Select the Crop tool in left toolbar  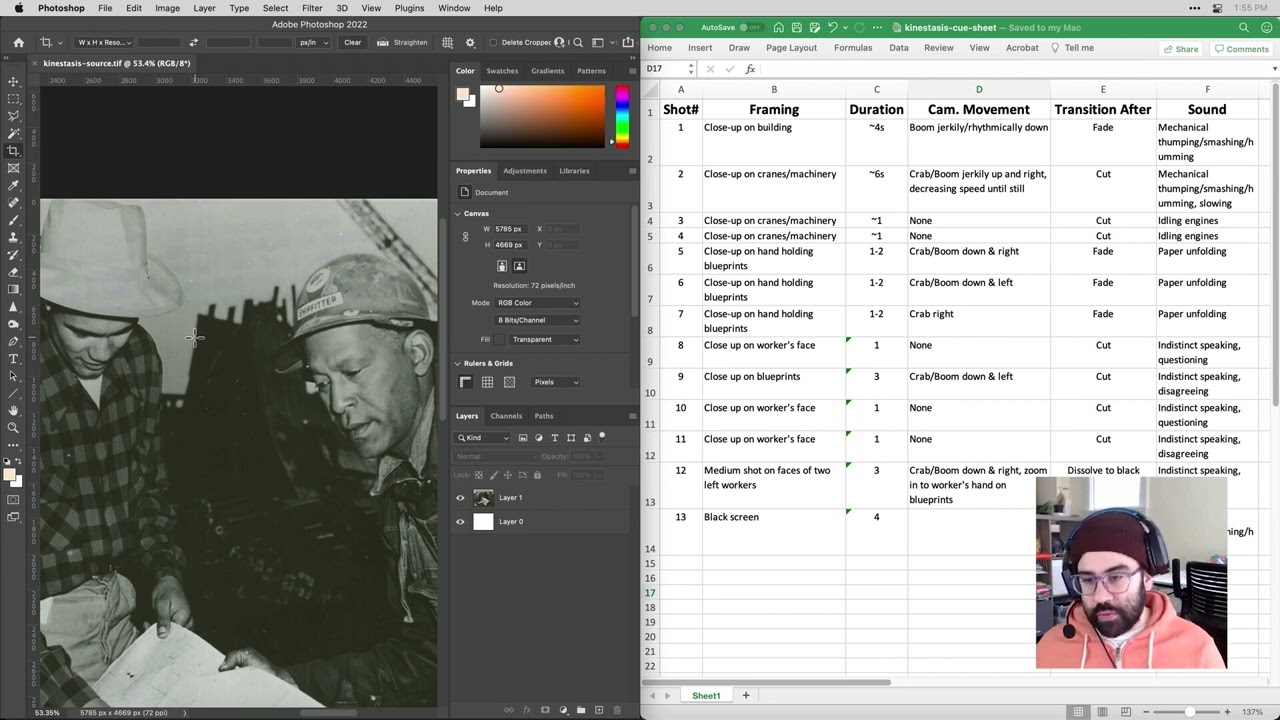pos(13,151)
